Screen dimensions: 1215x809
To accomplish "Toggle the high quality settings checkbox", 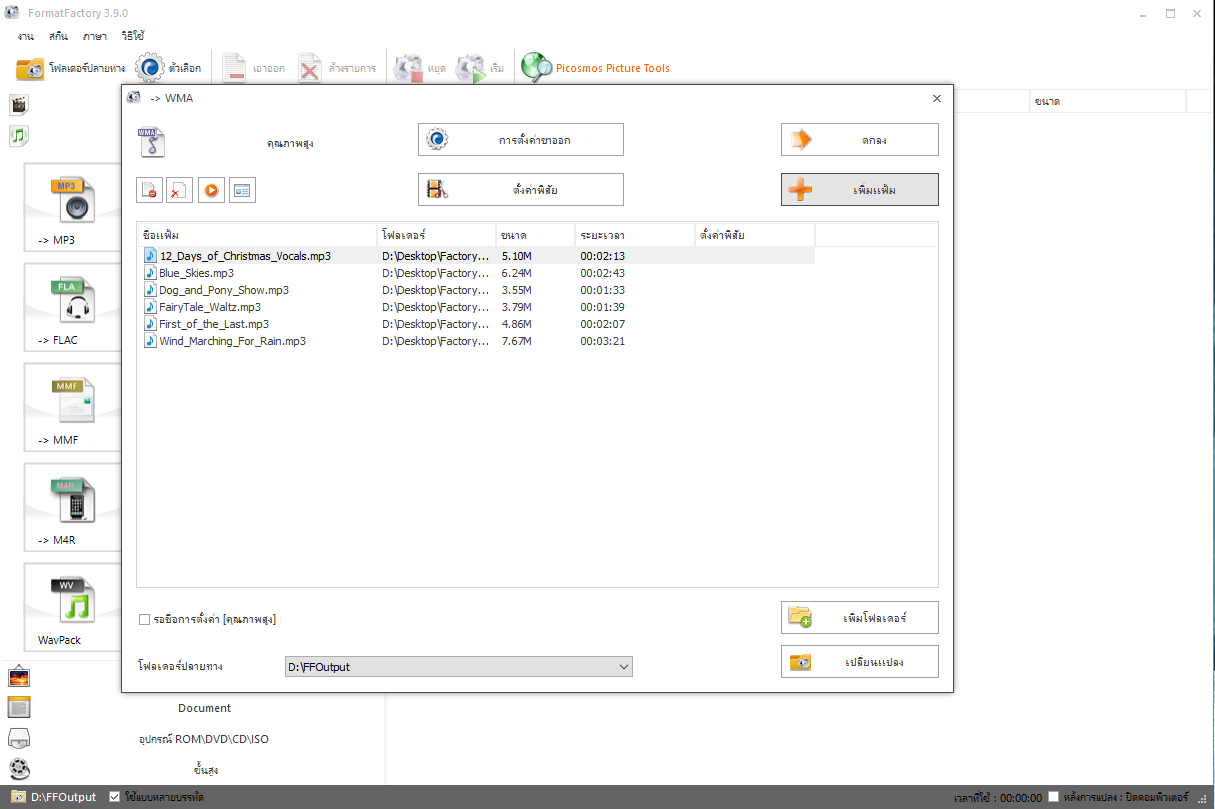I will (145, 619).
